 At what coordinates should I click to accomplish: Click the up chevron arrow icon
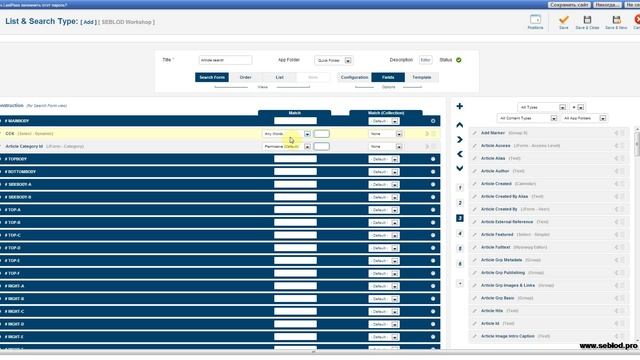(x=460, y=125)
